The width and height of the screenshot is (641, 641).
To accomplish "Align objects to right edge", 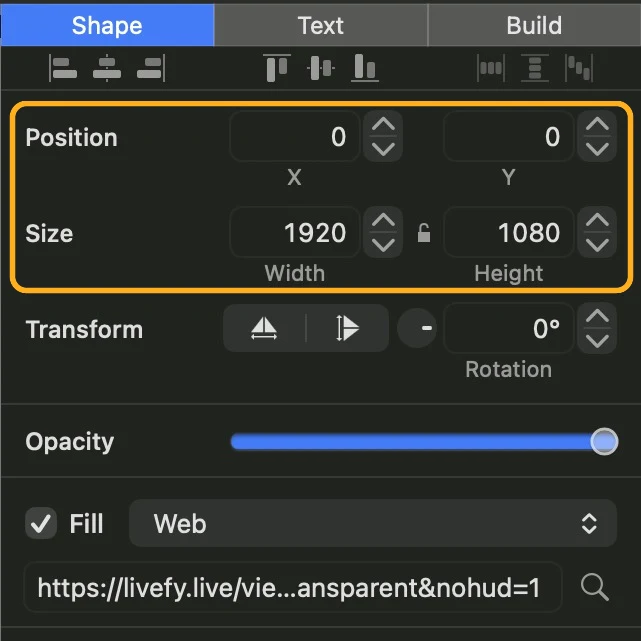I will (151, 68).
